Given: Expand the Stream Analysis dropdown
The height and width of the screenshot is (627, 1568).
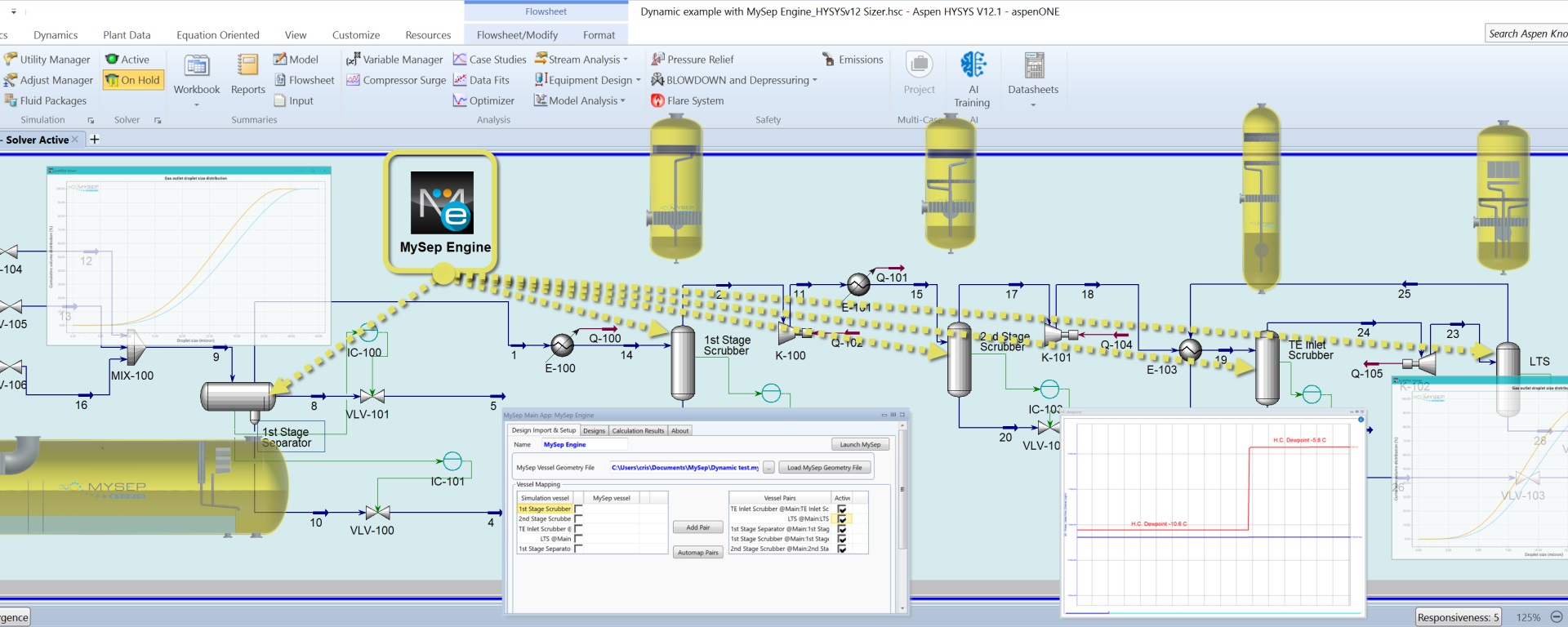Looking at the screenshot, I should pyautogui.click(x=626, y=60).
